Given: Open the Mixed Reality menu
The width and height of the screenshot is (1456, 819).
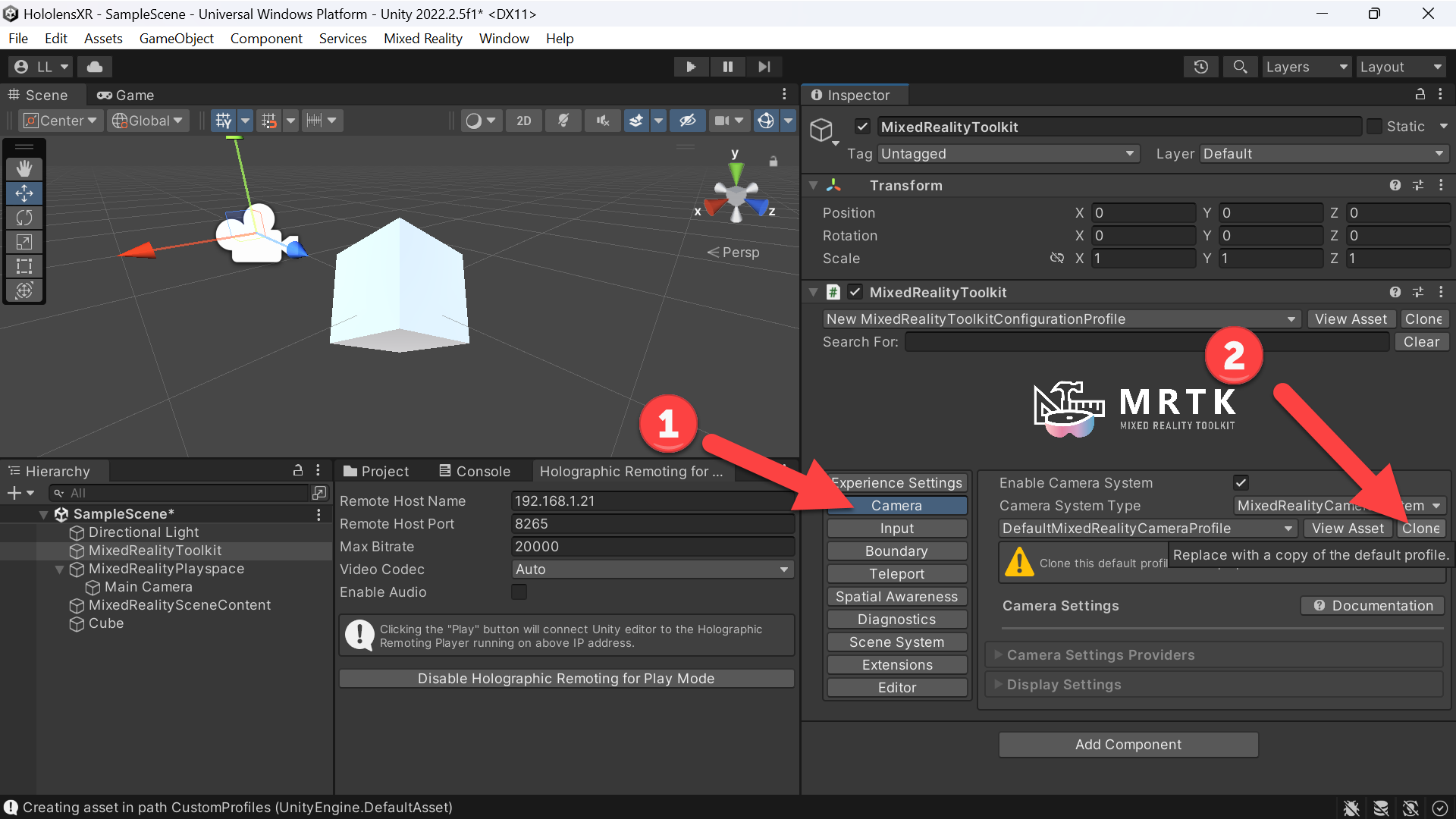Looking at the screenshot, I should click(x=422, y=39).
